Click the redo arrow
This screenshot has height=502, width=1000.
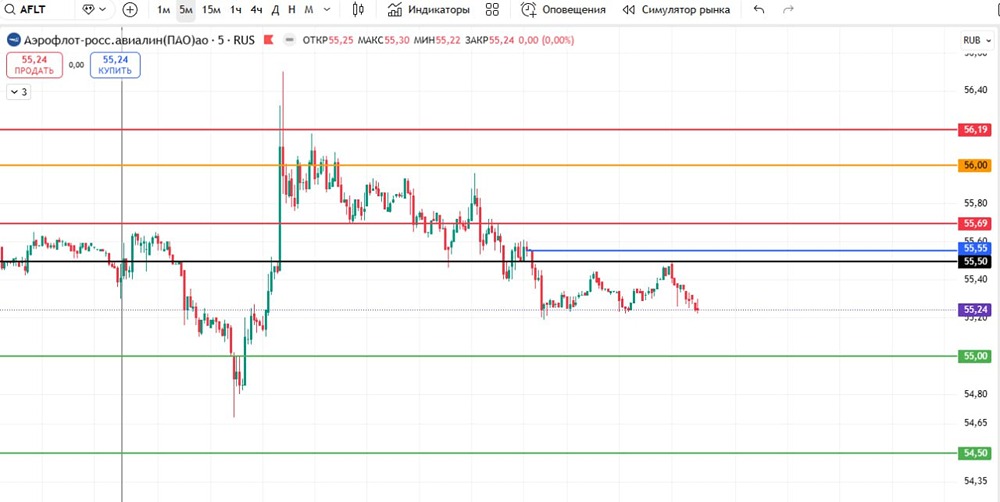point(788,10)
